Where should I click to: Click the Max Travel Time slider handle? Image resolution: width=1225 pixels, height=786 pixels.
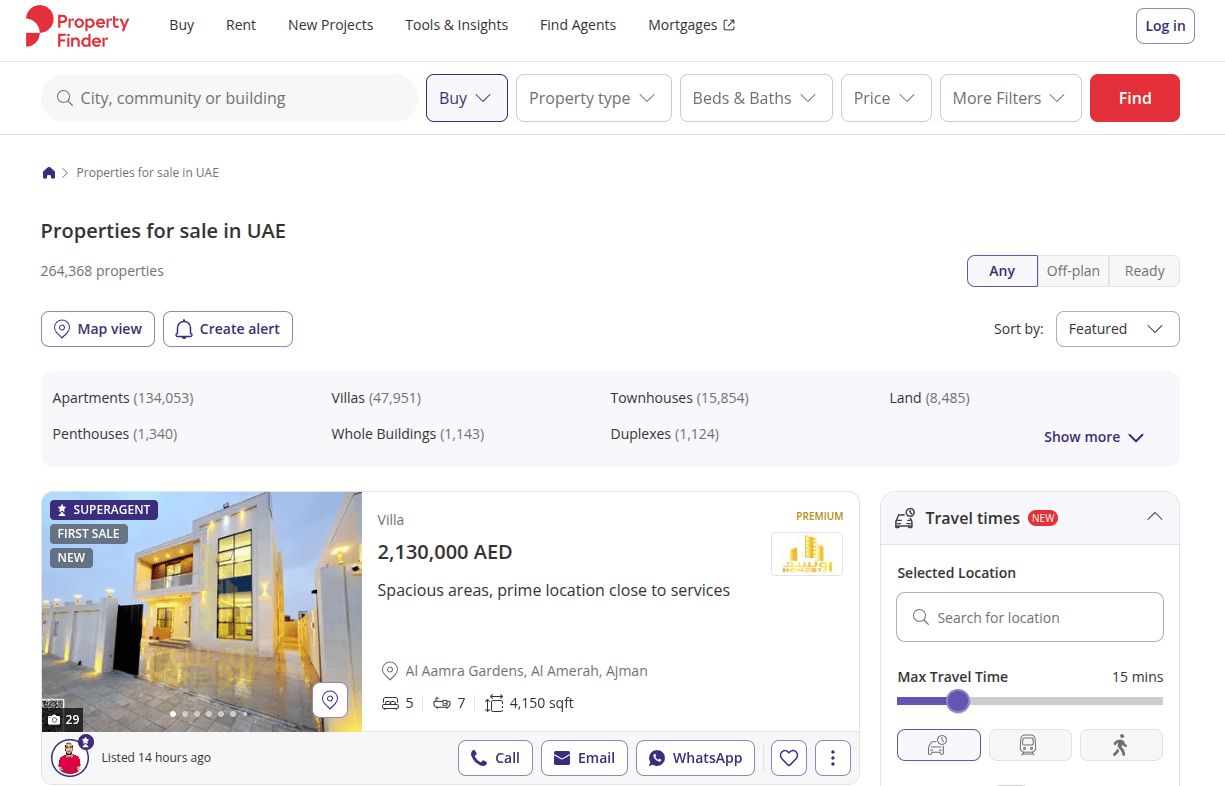(958, 701)
